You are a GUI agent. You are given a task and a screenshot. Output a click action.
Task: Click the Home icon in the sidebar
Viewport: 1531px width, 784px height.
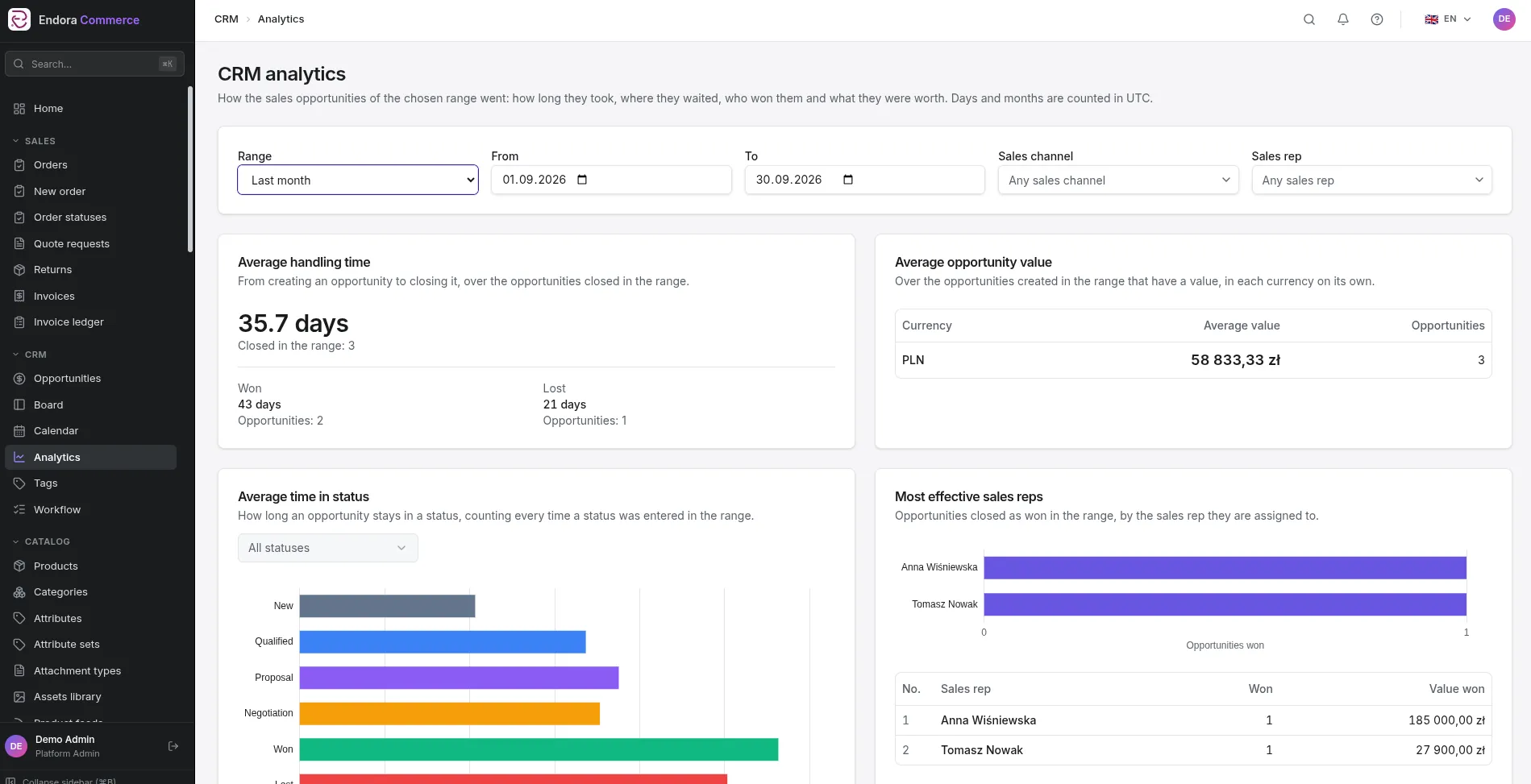(x=19, y=109)
